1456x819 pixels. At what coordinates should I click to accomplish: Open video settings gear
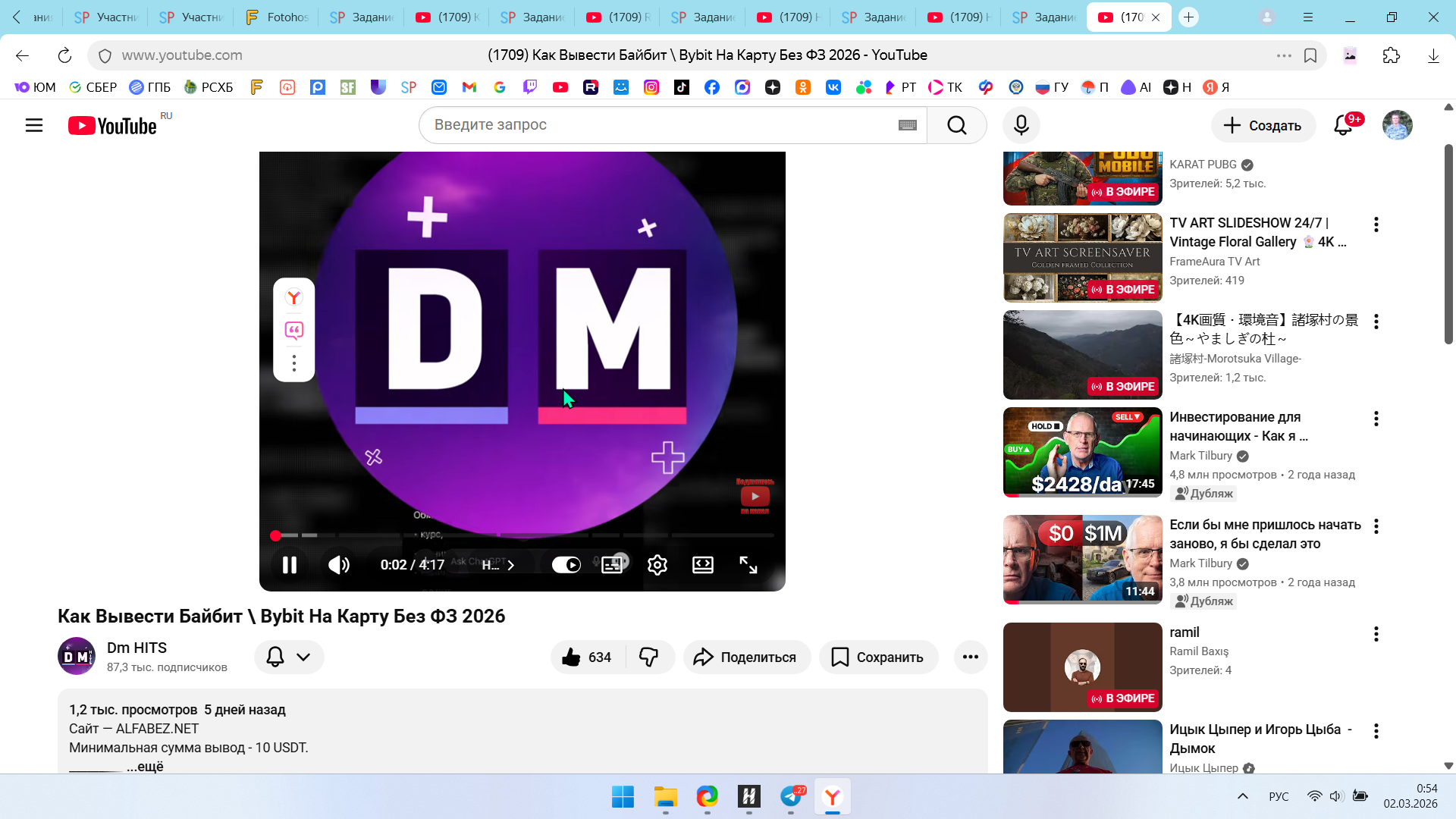(x=657, y=565)
